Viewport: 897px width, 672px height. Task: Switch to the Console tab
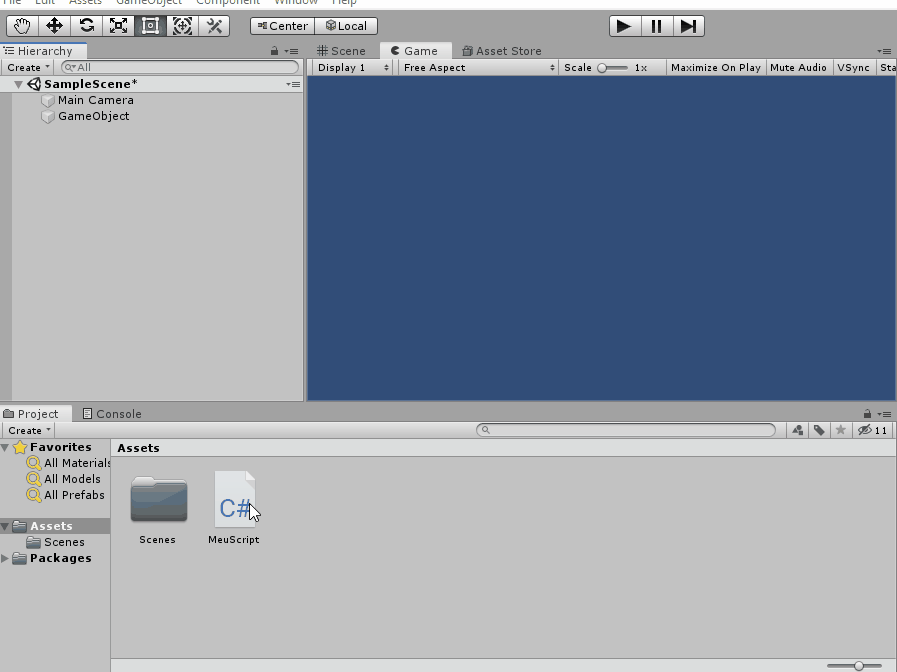pos(112,413)
